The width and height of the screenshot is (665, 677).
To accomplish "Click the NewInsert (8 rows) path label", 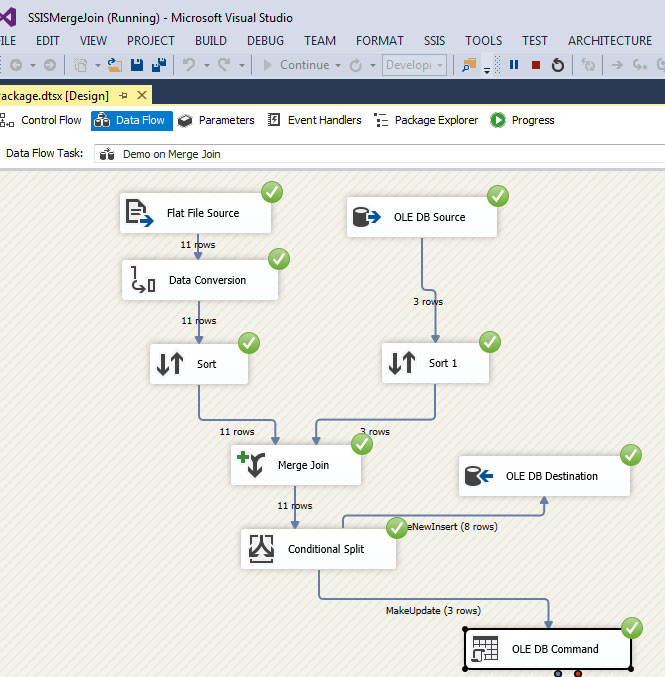I will (453, 526).
